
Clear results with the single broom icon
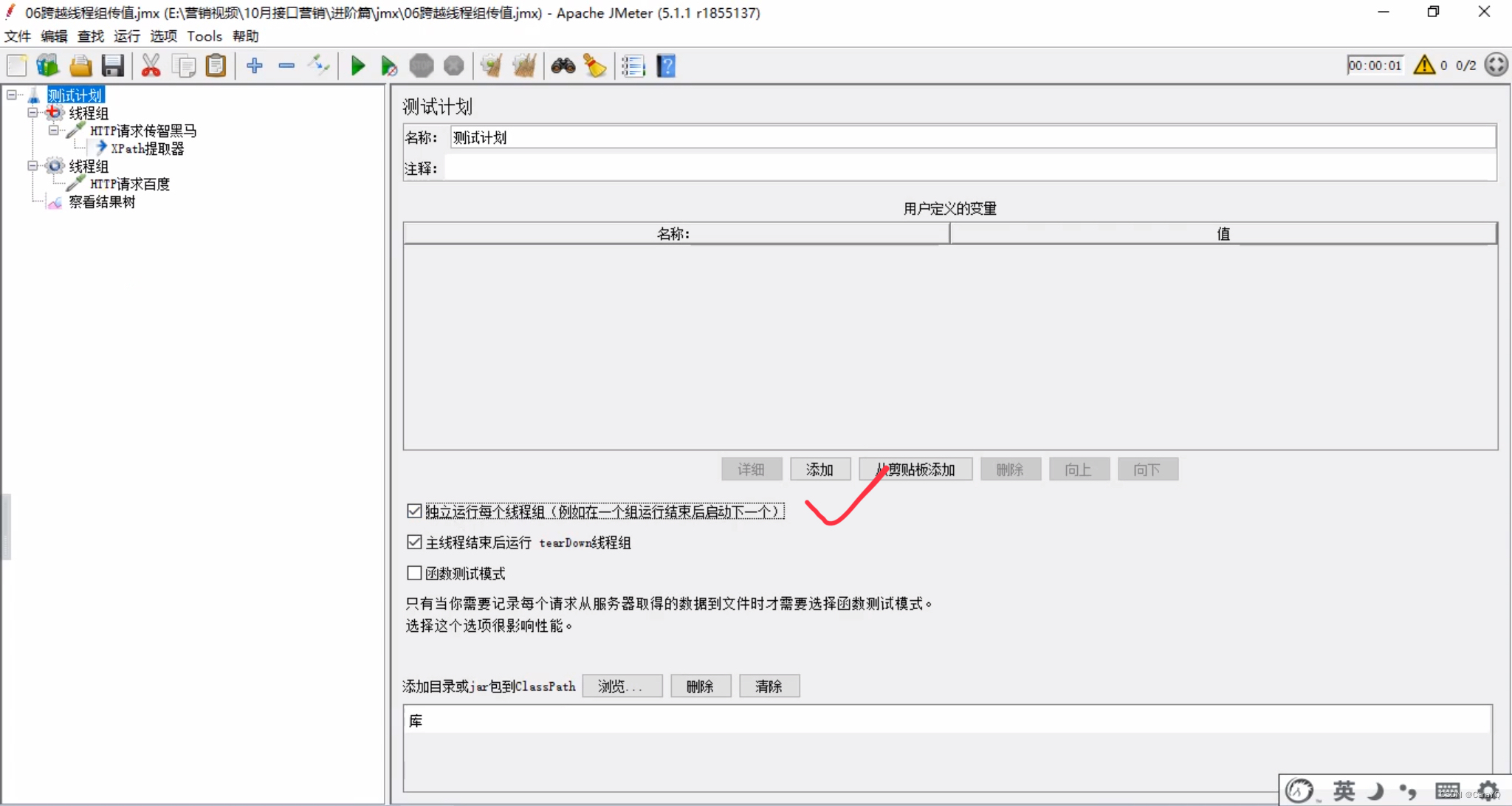click(491, 66)
